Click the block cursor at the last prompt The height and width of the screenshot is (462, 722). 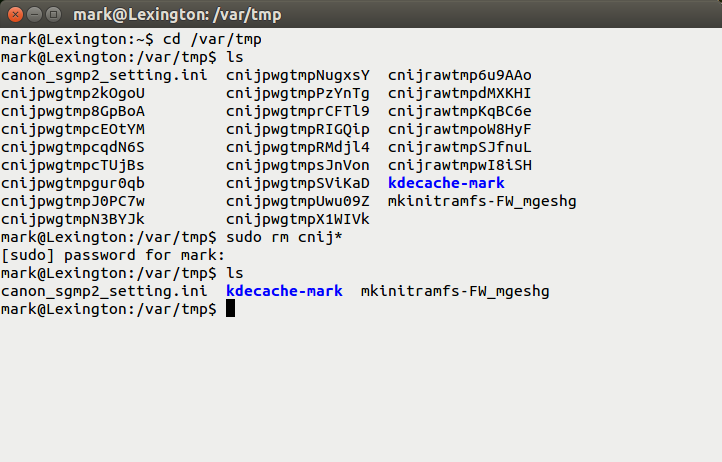(230, 309)
